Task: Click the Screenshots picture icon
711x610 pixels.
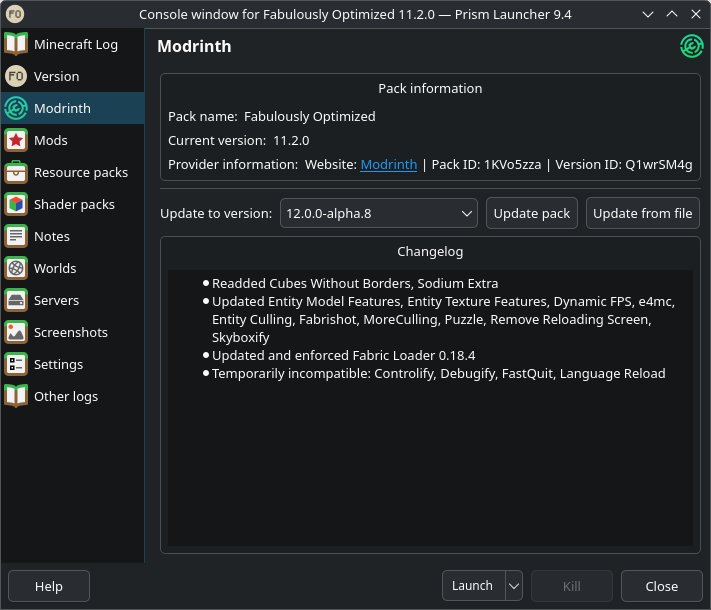Action: 16,332
